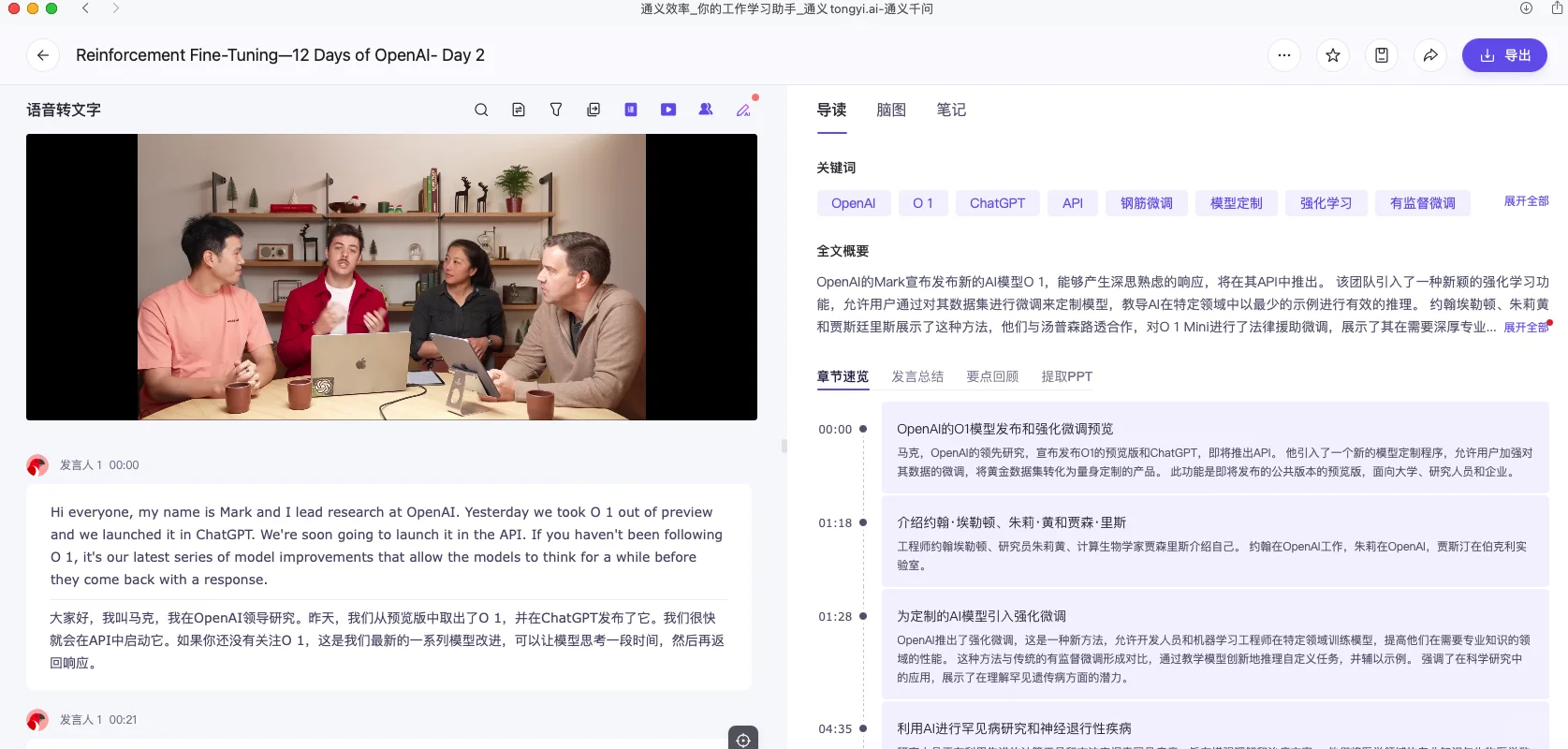Click the downloads icon in title bar
Viewport: 1568px width, 749px height.
1526,8
